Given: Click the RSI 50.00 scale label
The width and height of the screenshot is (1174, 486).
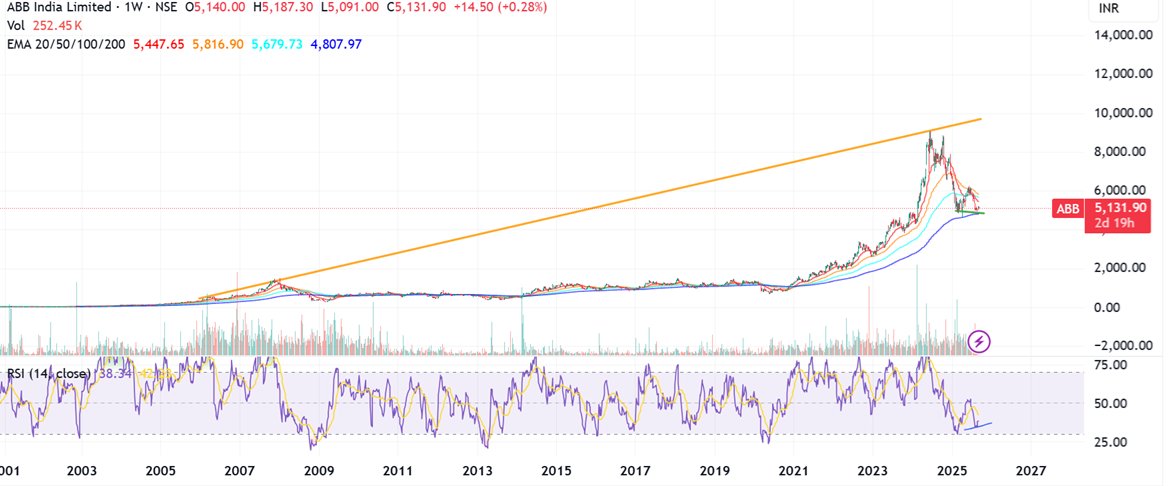Looking at the screenshot, I should pos(1109,404).
